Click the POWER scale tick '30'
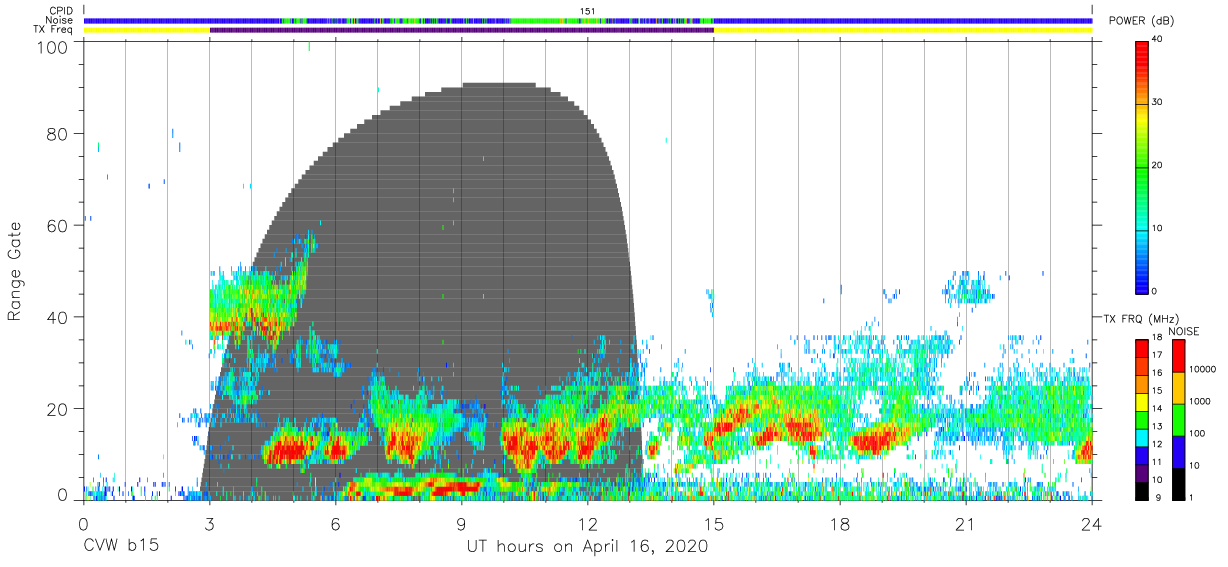The width and height of the screenshot is (1228, 567). point(1158,103)
